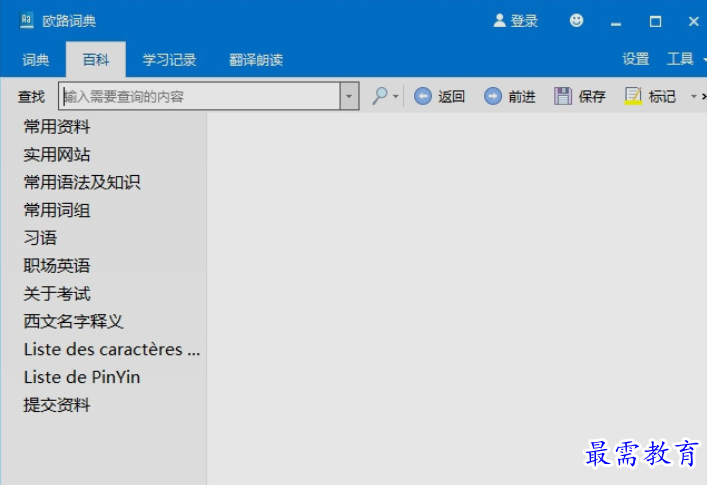Select 实用网站 in the list
The image size is (707, 485).
pyautogui.click(x=57, y=155)
